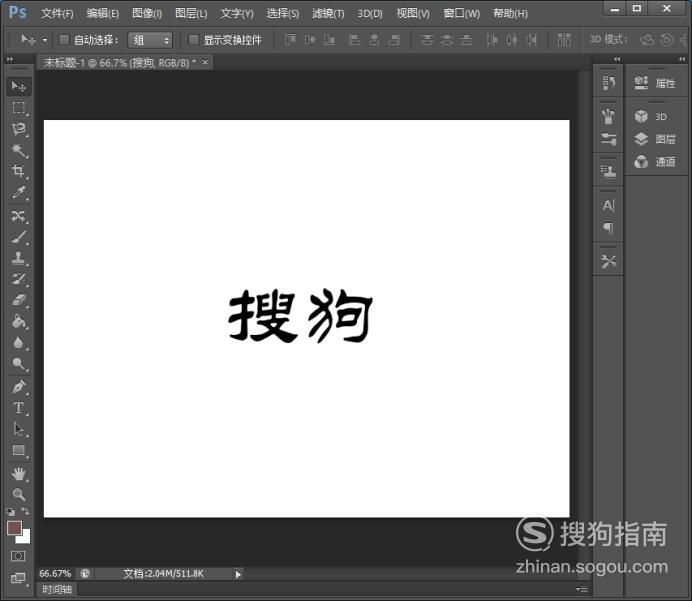Open the 图层(L) menu
Viewport: 692px width, 601px height.
point(191,13)
